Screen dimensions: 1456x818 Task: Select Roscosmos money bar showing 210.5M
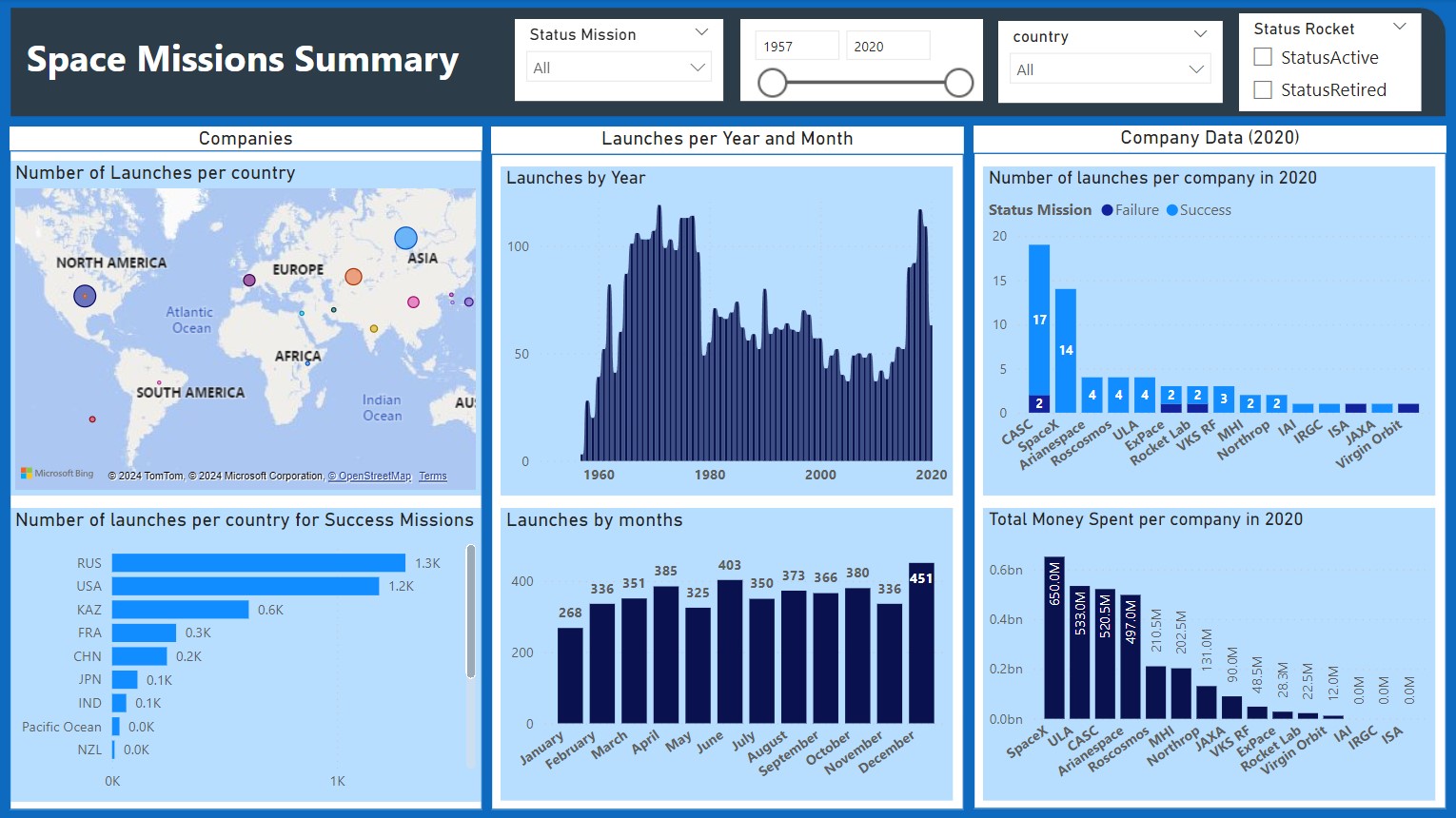click(x=1156, y=691)
